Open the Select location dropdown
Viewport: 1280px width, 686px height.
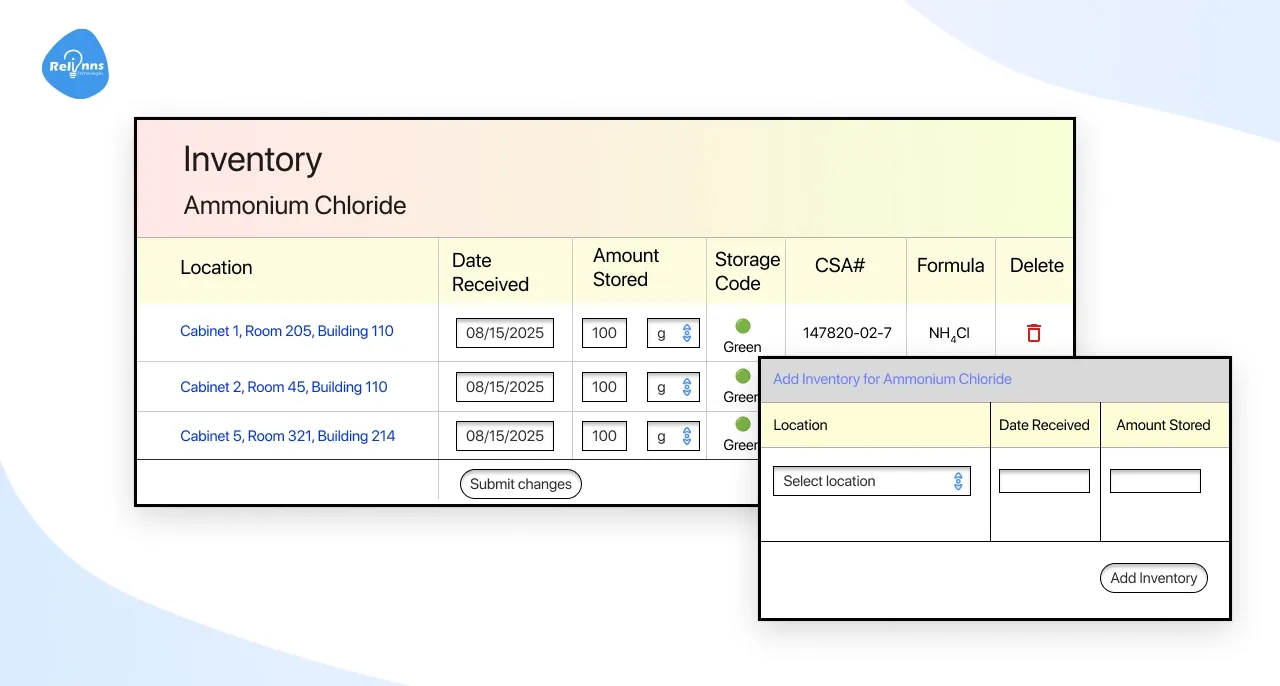click(x=871, y=480)
